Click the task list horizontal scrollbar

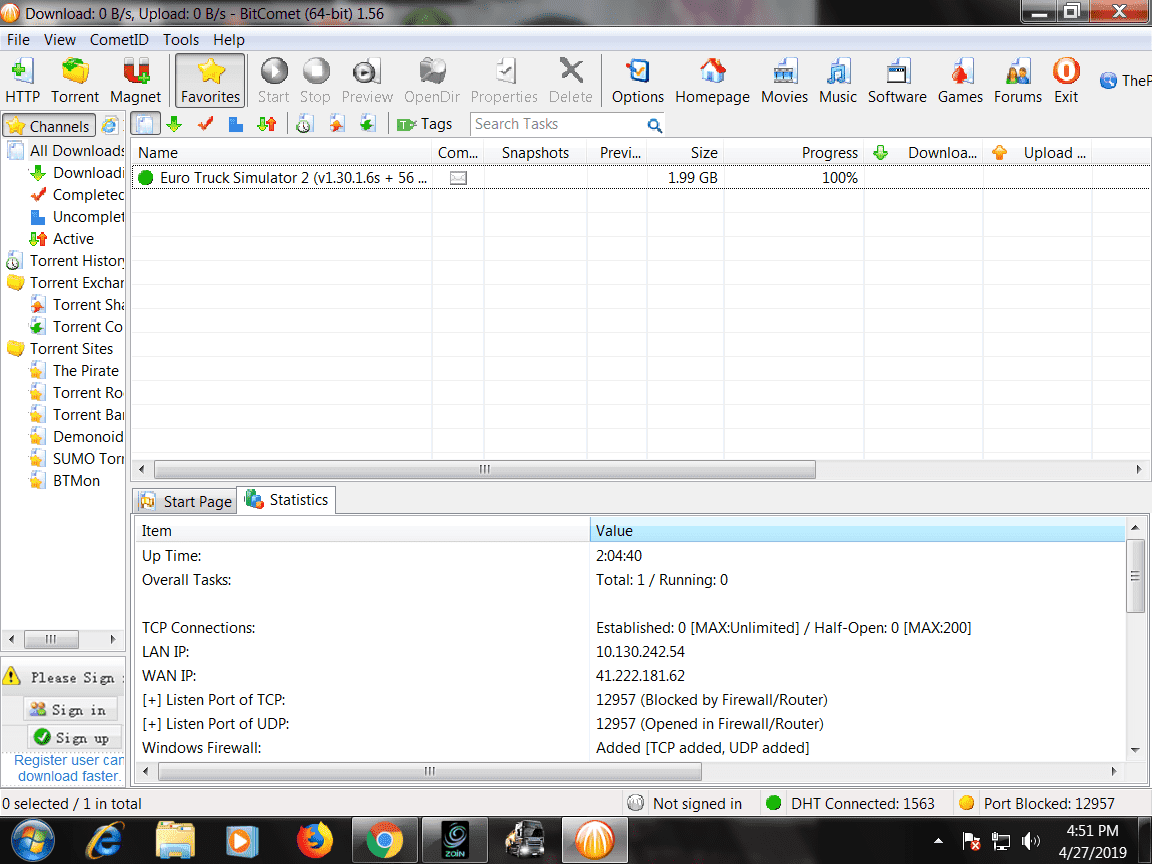[485, 469]
